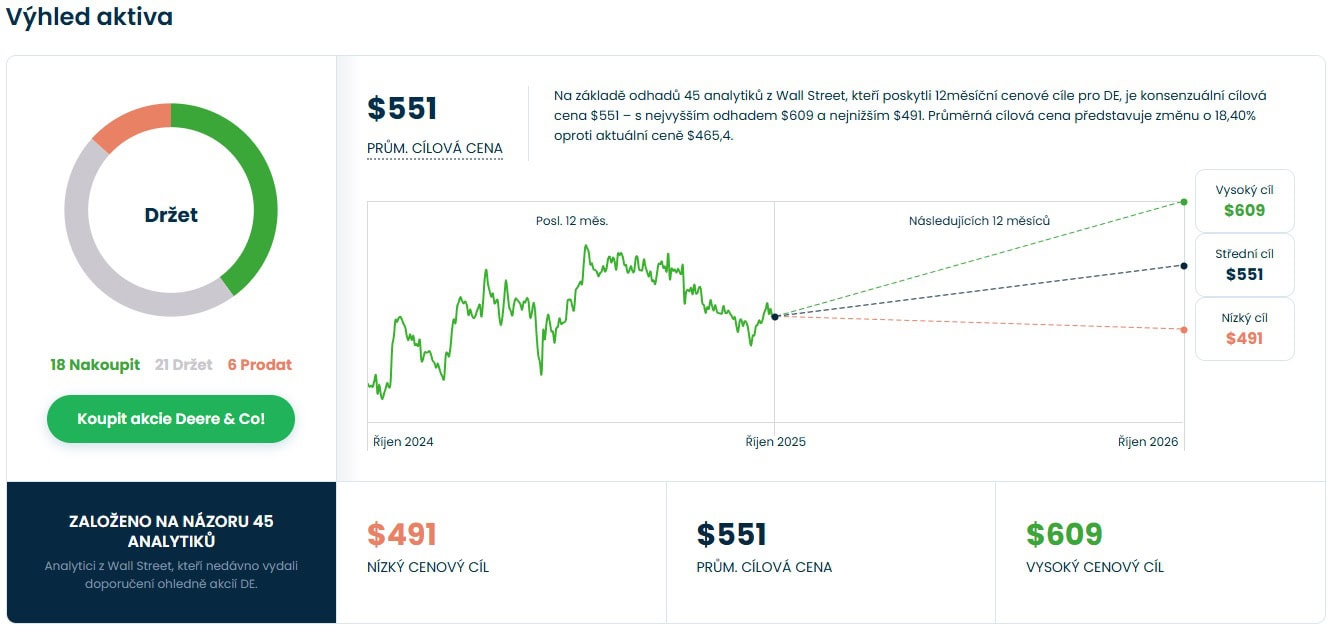The image size is (1330, 628).
Task: Click the 21 Držet legend label
Action: pos(184,365)
